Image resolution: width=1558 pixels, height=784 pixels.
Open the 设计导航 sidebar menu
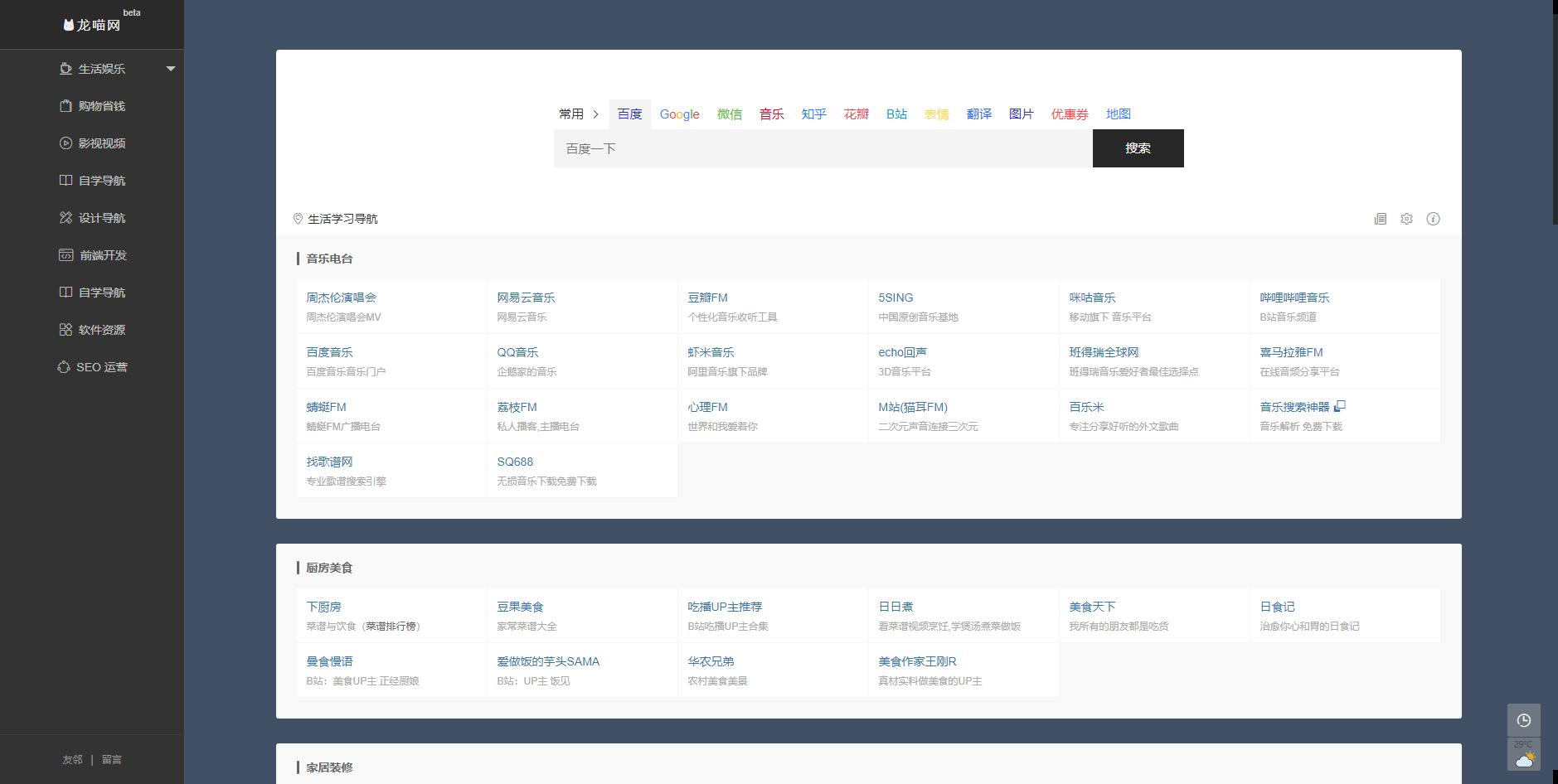pyautogui.click(x=92, y=218)
